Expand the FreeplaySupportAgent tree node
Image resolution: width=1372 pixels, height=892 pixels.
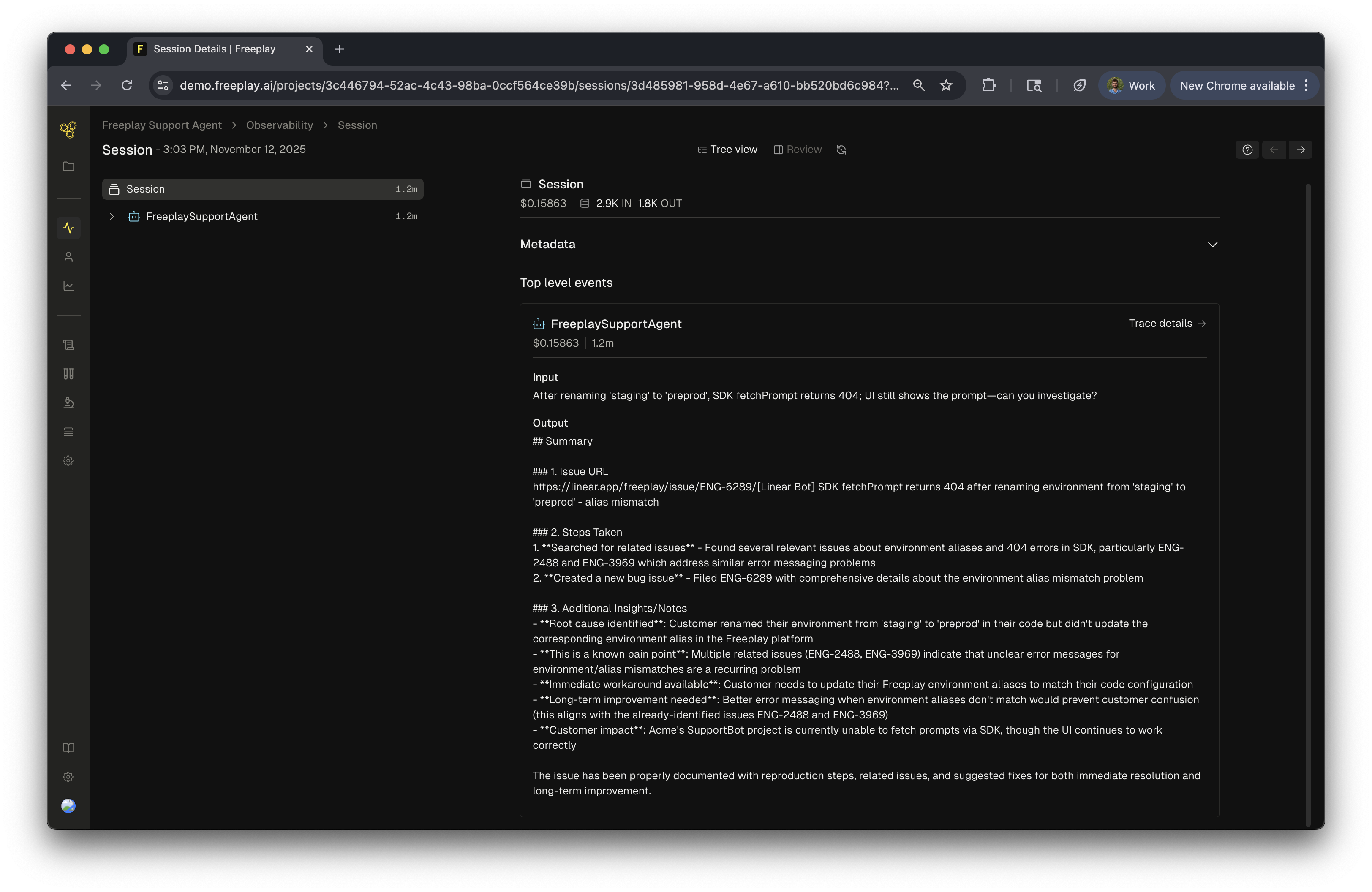click(112, 217)
